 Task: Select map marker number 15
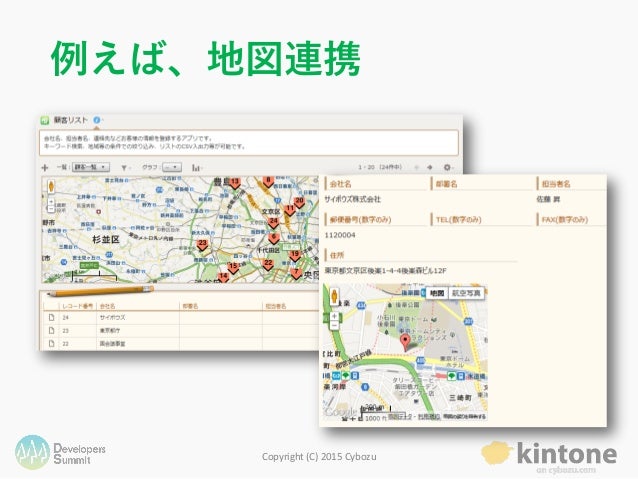(233, 267)
